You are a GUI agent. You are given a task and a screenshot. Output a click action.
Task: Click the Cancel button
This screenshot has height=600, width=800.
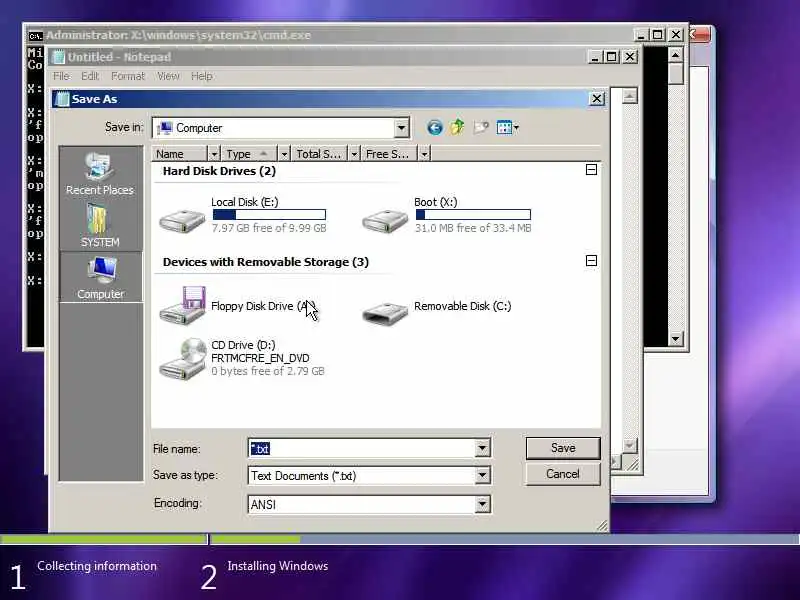coord(563,474)
